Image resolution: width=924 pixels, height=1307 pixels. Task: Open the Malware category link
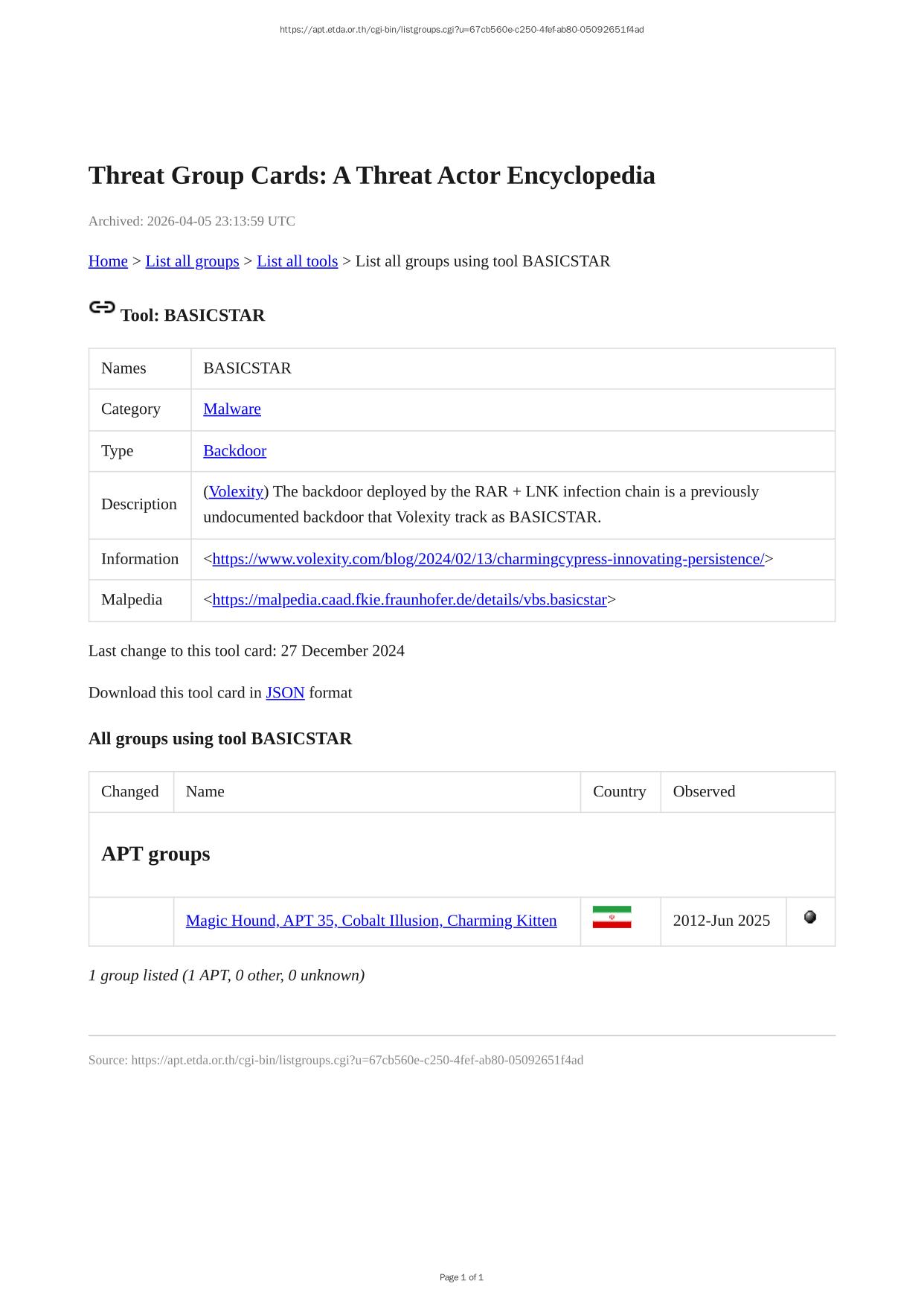231,409
